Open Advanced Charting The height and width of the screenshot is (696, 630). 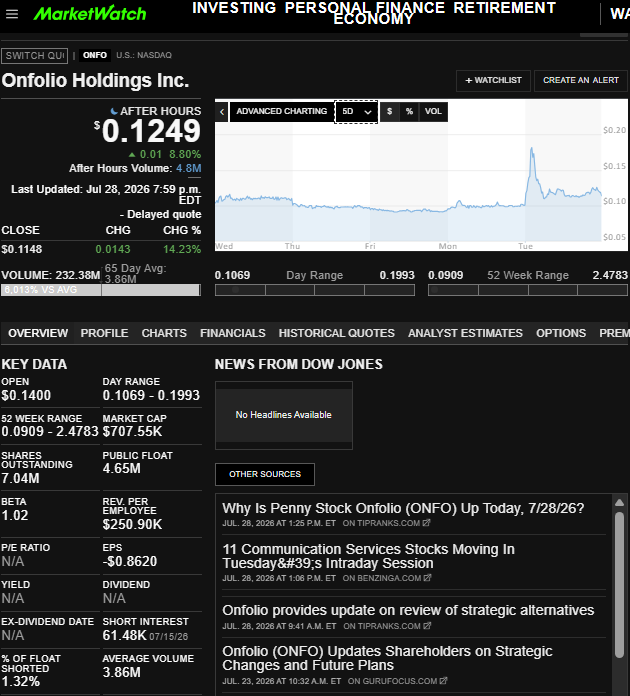[x=281, y=111]
